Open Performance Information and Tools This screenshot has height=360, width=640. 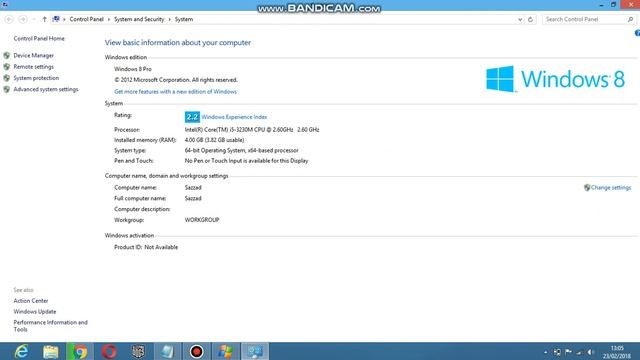click(51, 326)
